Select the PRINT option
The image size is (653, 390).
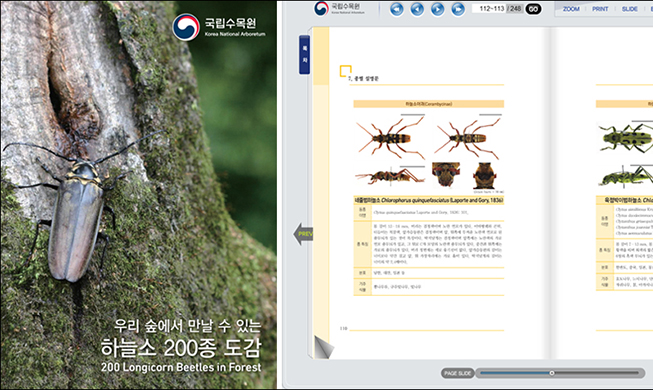tap(600, 9)
